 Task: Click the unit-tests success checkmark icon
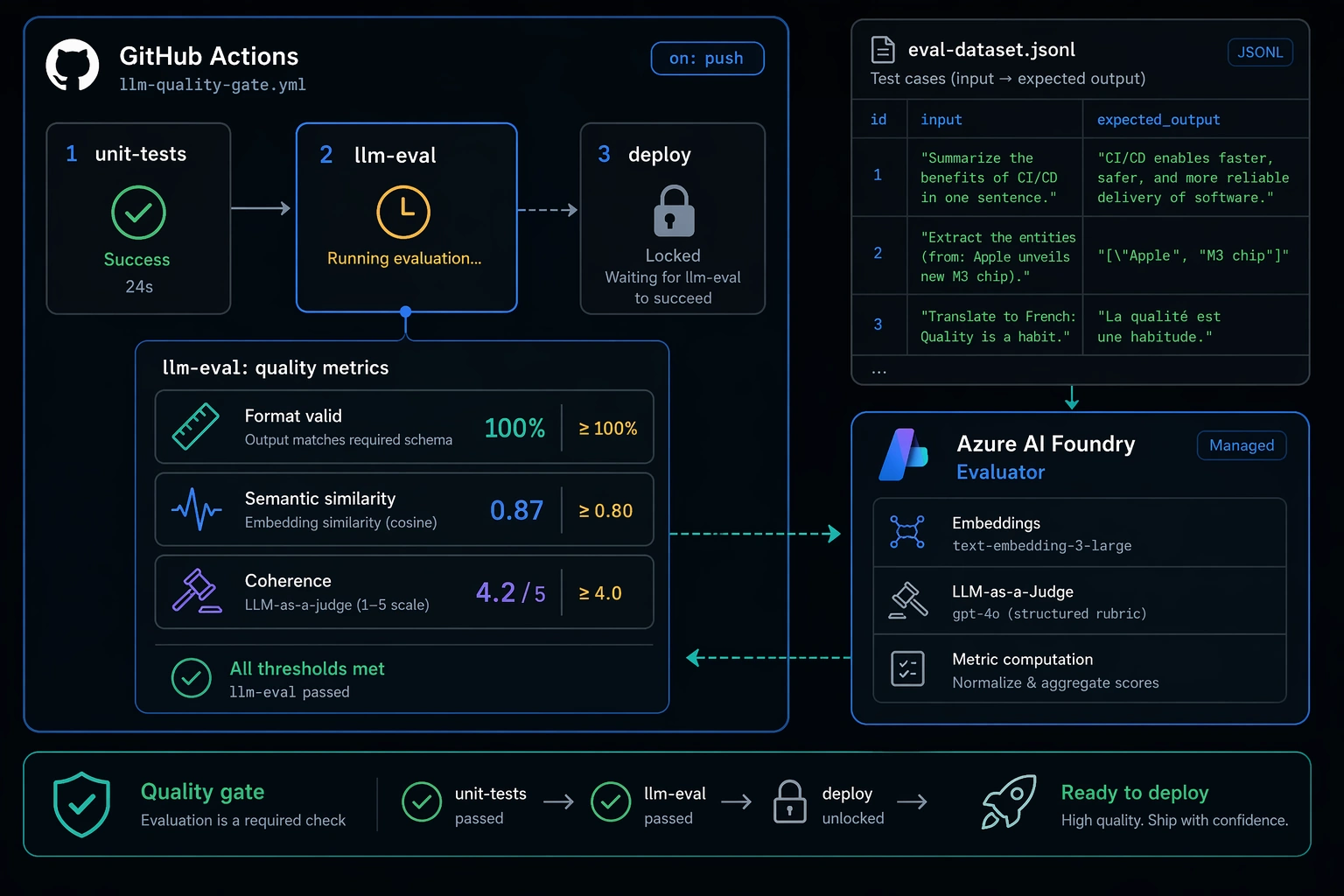tap(139, 213)
